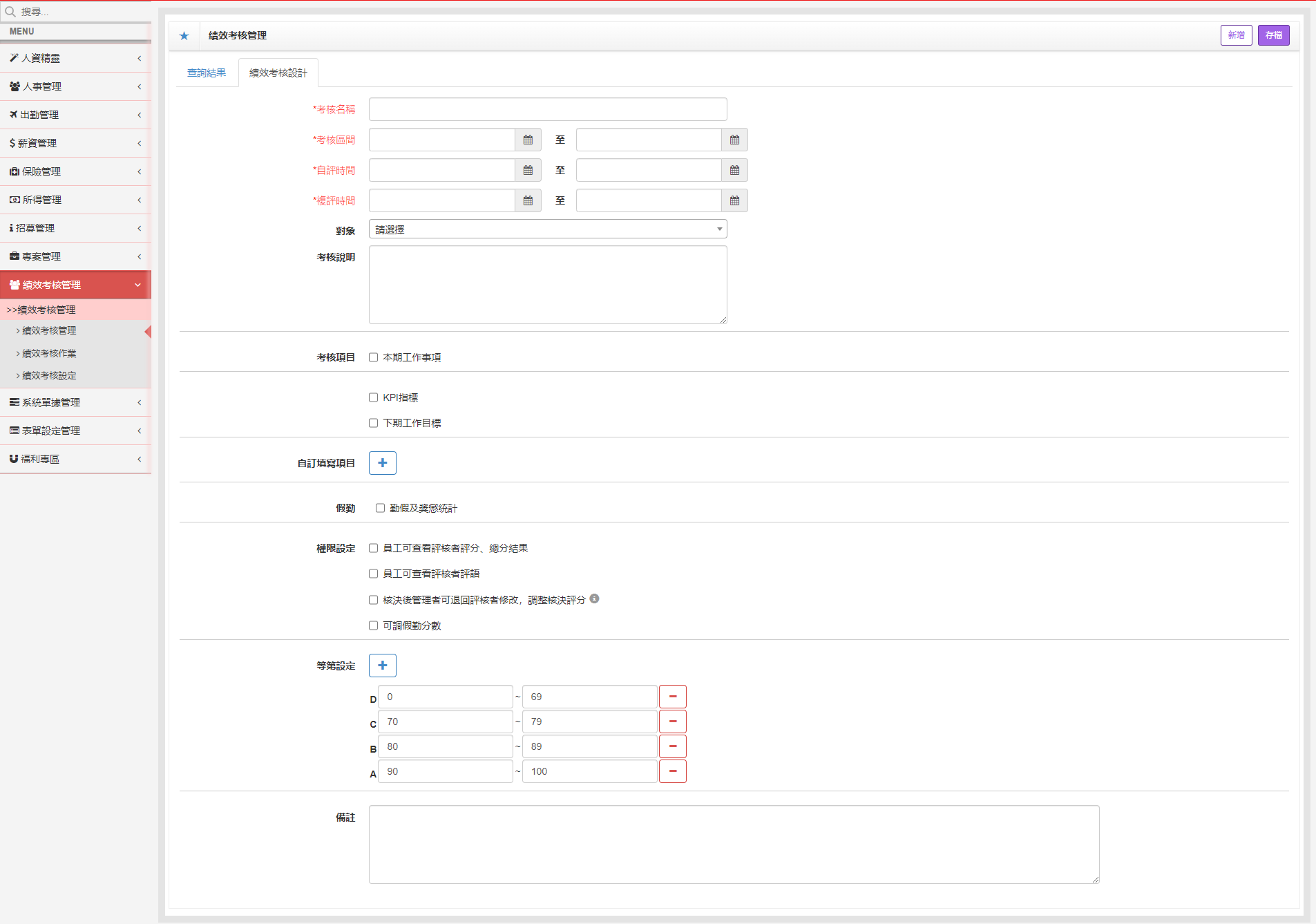Check 員工可查看評核者評分、總分結果
The height and width of the screenshot is (924, 1316).
tap(374, 548)
